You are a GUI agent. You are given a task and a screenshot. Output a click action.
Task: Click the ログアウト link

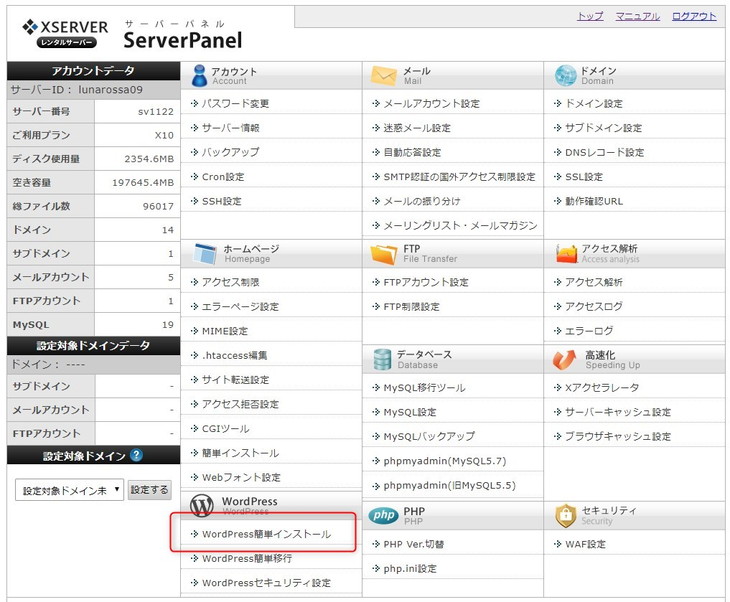(x=694, y=16)
